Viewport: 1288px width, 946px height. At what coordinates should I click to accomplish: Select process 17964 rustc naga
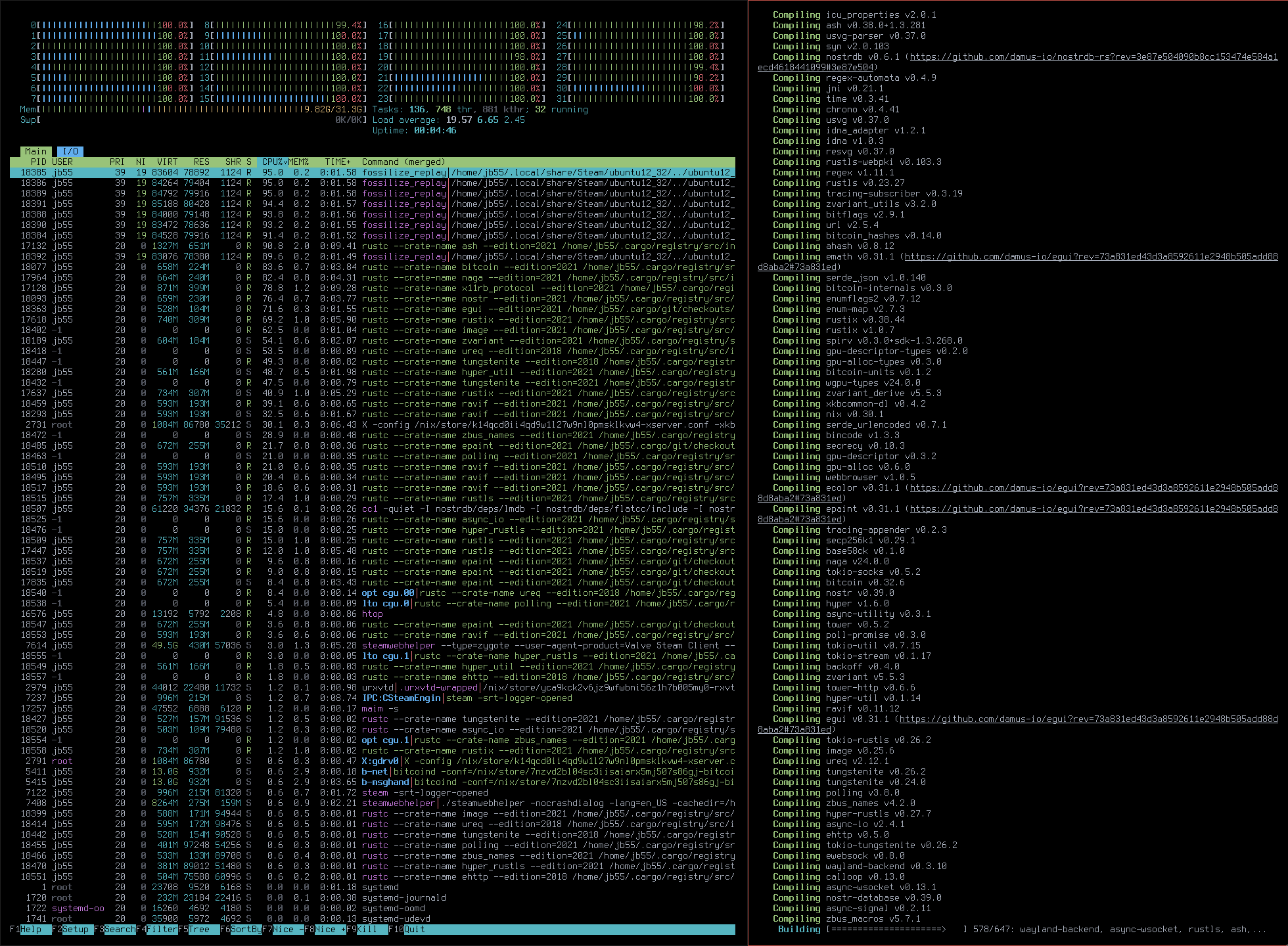(x=373, y=277)
